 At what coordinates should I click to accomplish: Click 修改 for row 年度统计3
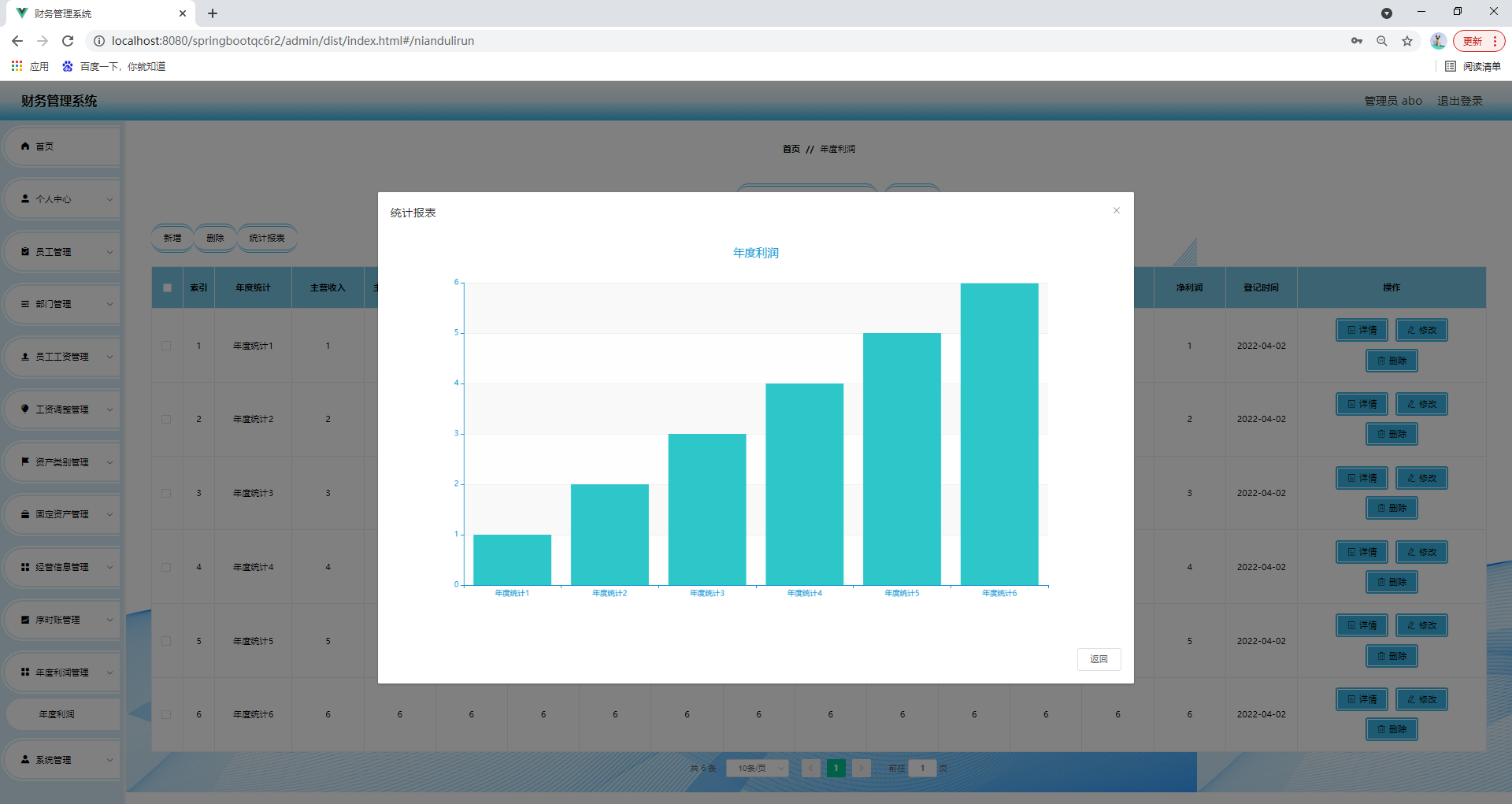pyautogui.click(x=1421, y=478)
